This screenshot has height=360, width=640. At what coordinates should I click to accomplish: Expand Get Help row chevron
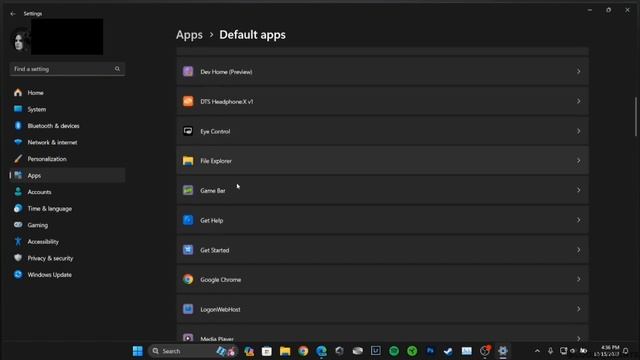click(x=578, y=220)
